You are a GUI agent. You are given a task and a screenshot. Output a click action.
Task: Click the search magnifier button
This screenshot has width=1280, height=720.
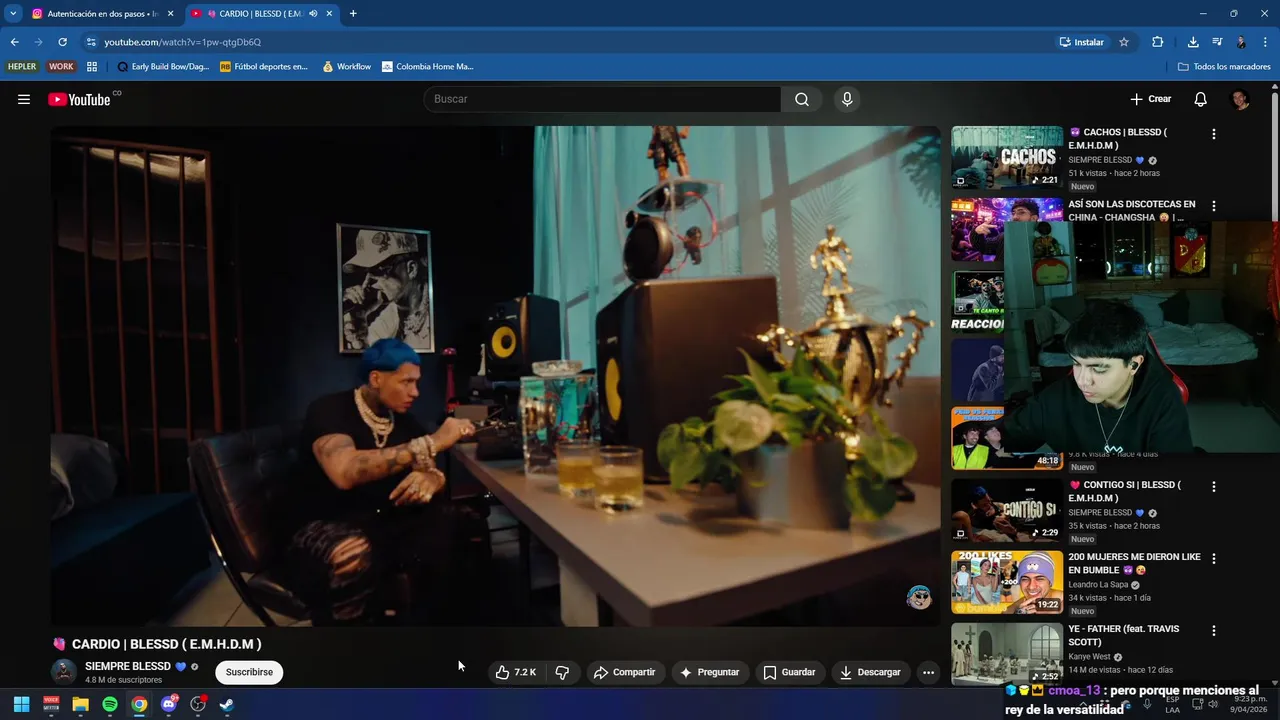tap(802, 99)
